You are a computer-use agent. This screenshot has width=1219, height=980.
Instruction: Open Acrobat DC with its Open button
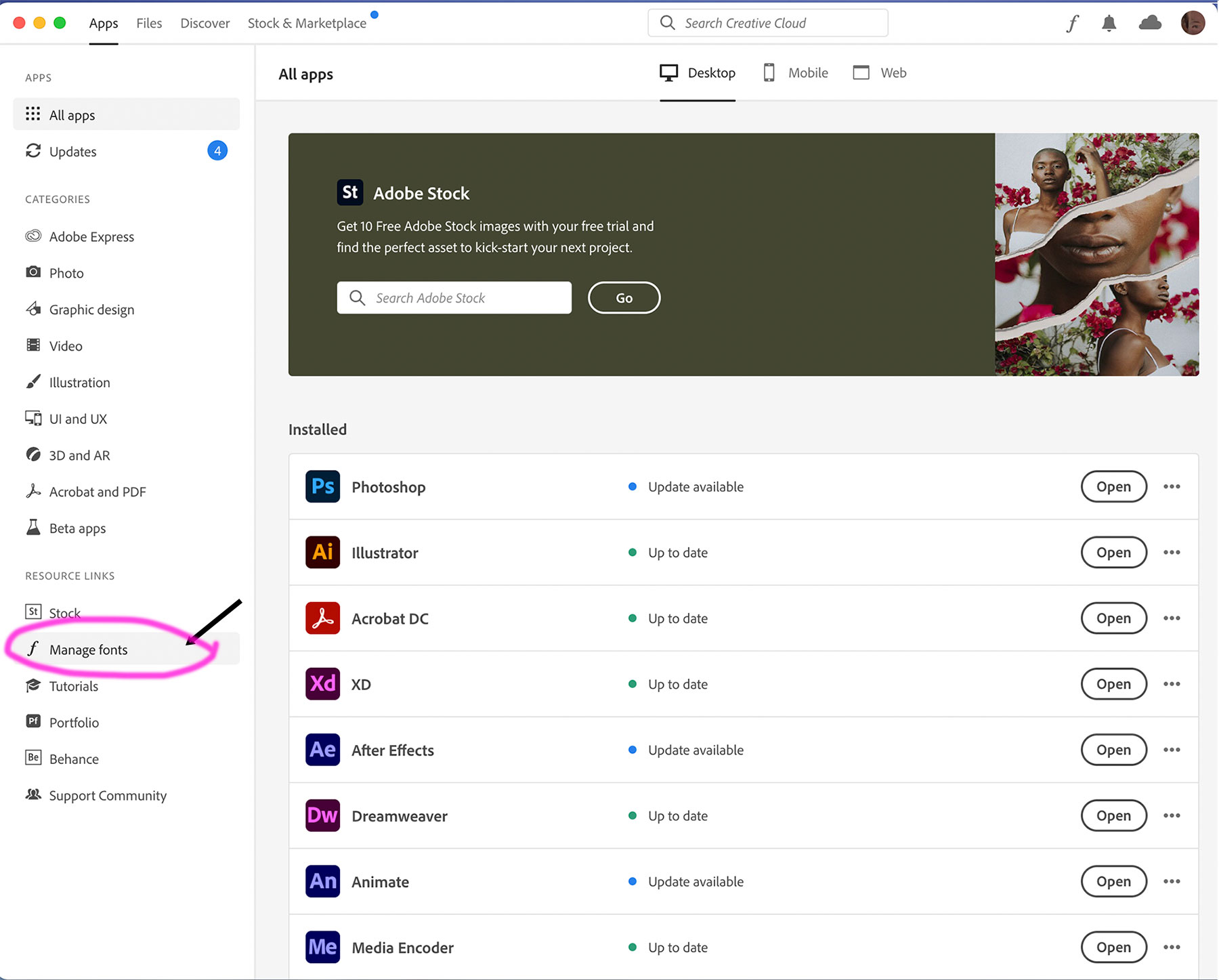[1113, 618]
